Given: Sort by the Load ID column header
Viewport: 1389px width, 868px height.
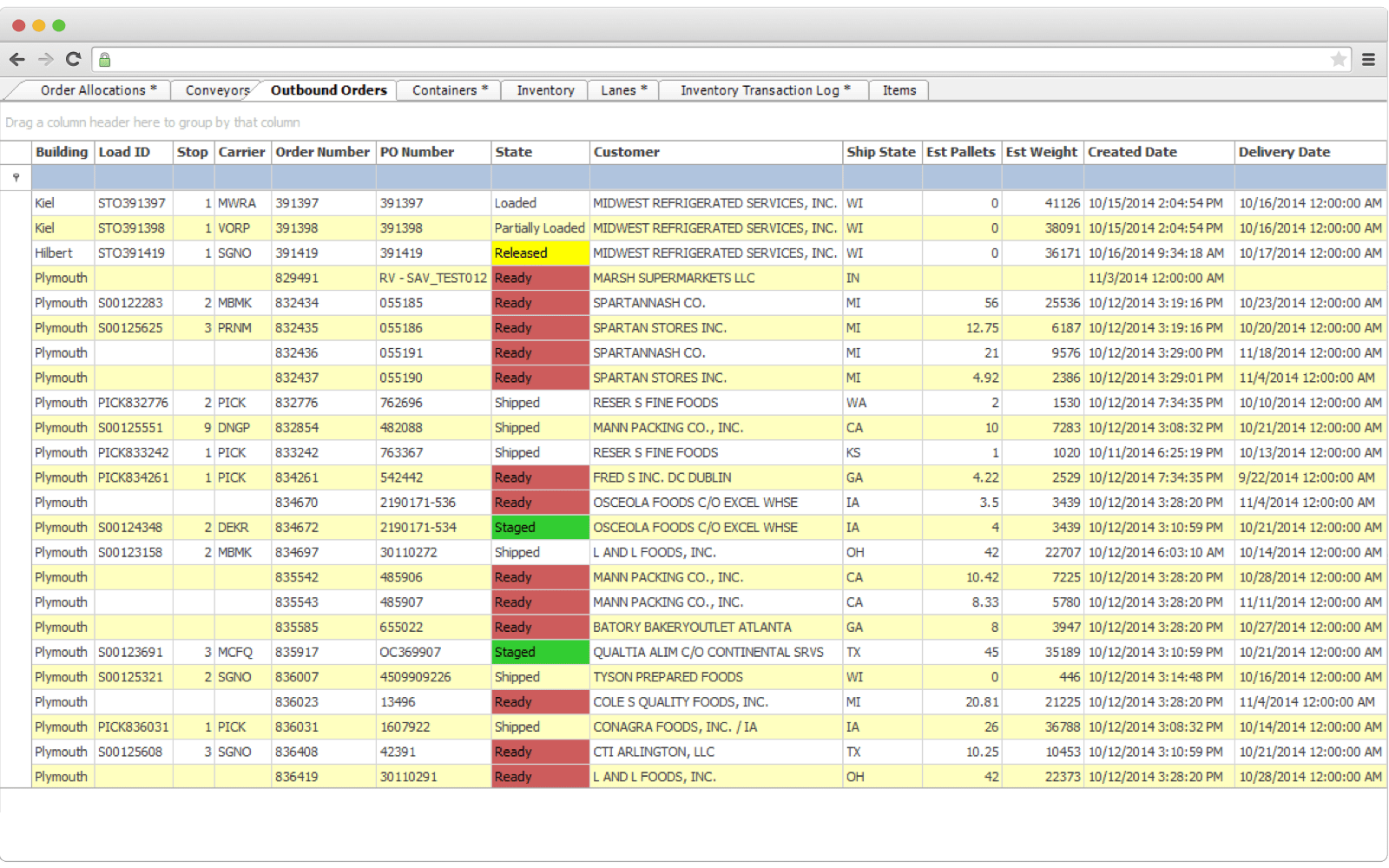Looking at the screenshot, I should point(134,152).
